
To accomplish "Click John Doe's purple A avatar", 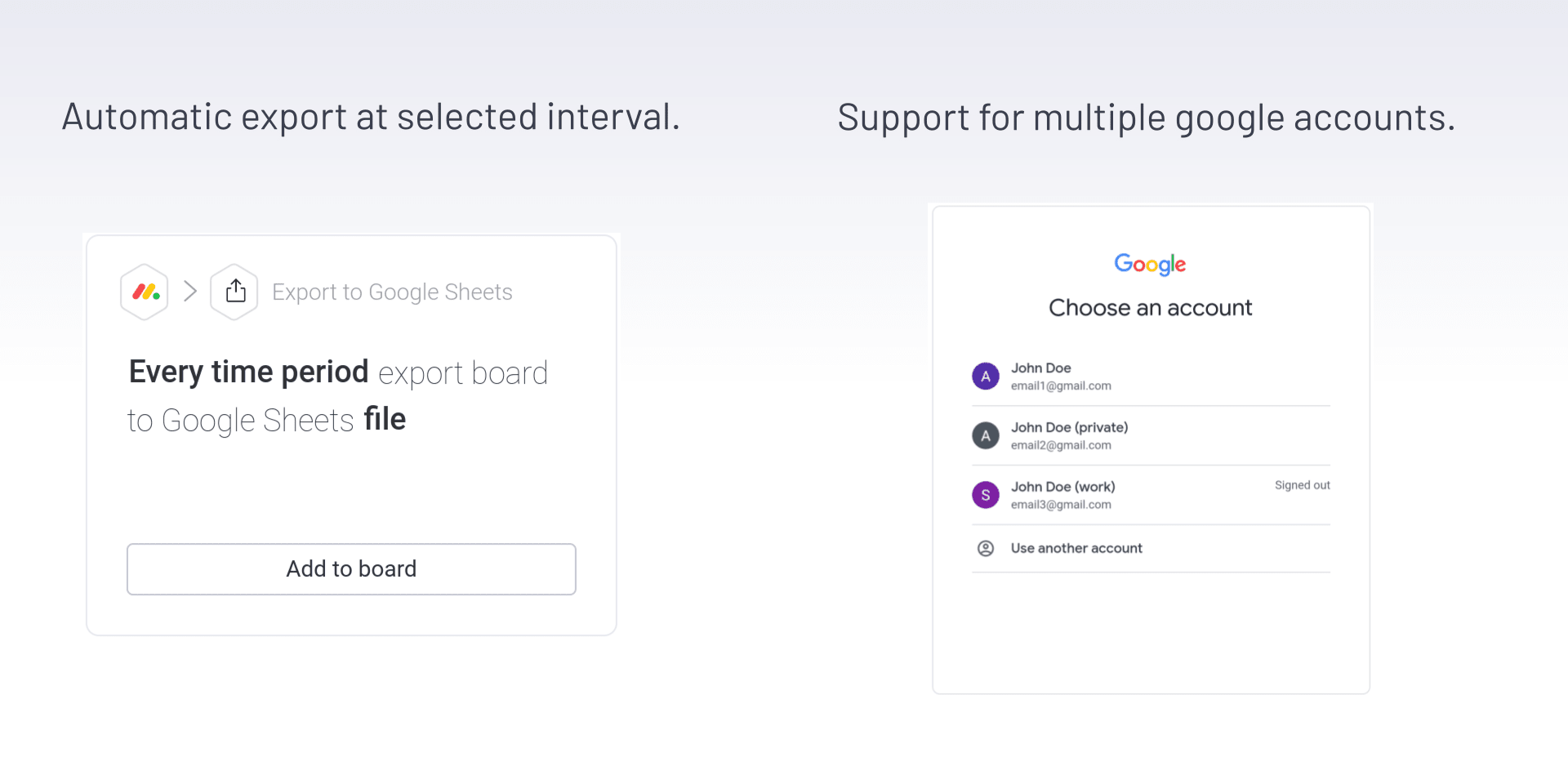I will 986,376.
